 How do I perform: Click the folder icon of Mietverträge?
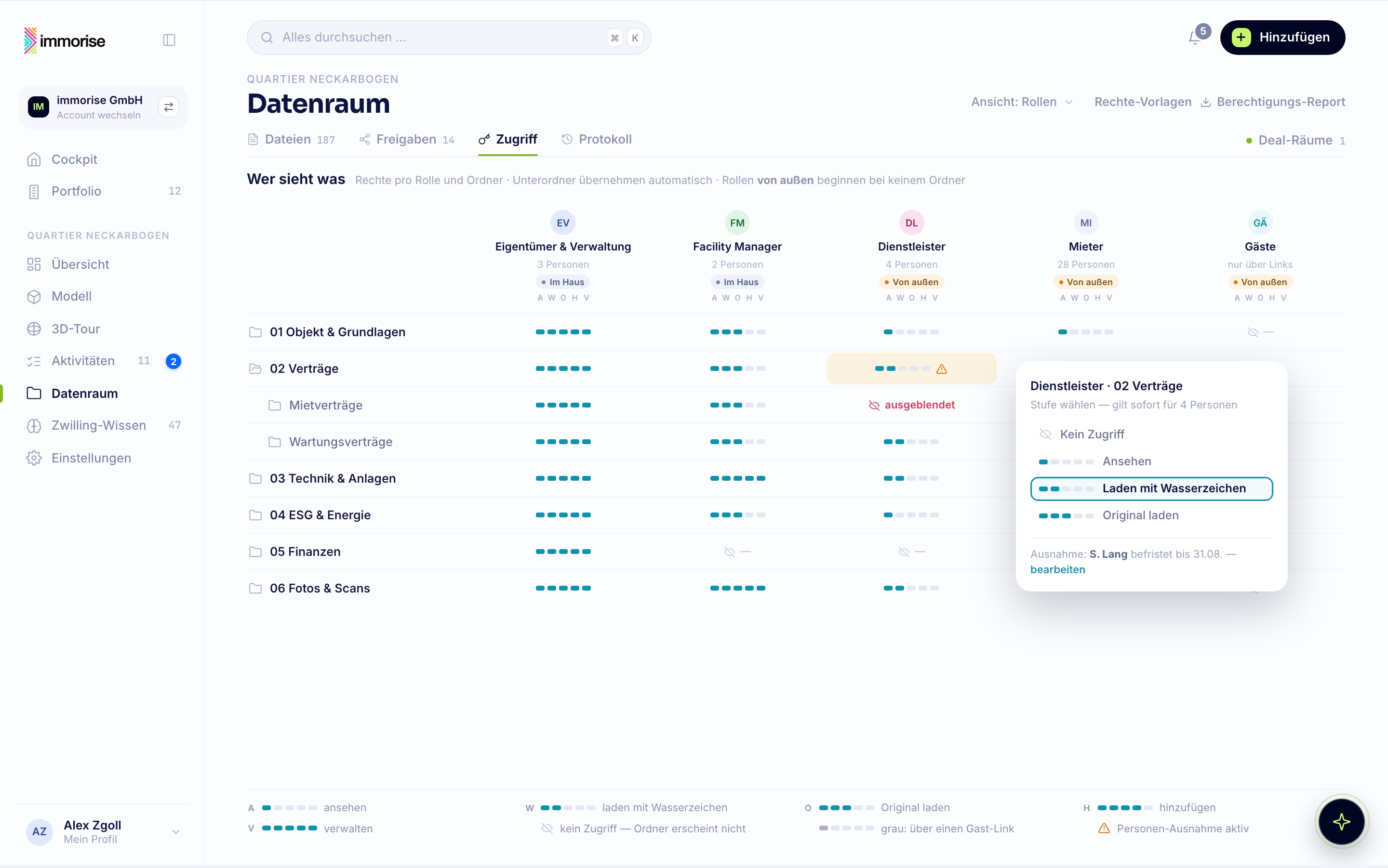point(275,406)
